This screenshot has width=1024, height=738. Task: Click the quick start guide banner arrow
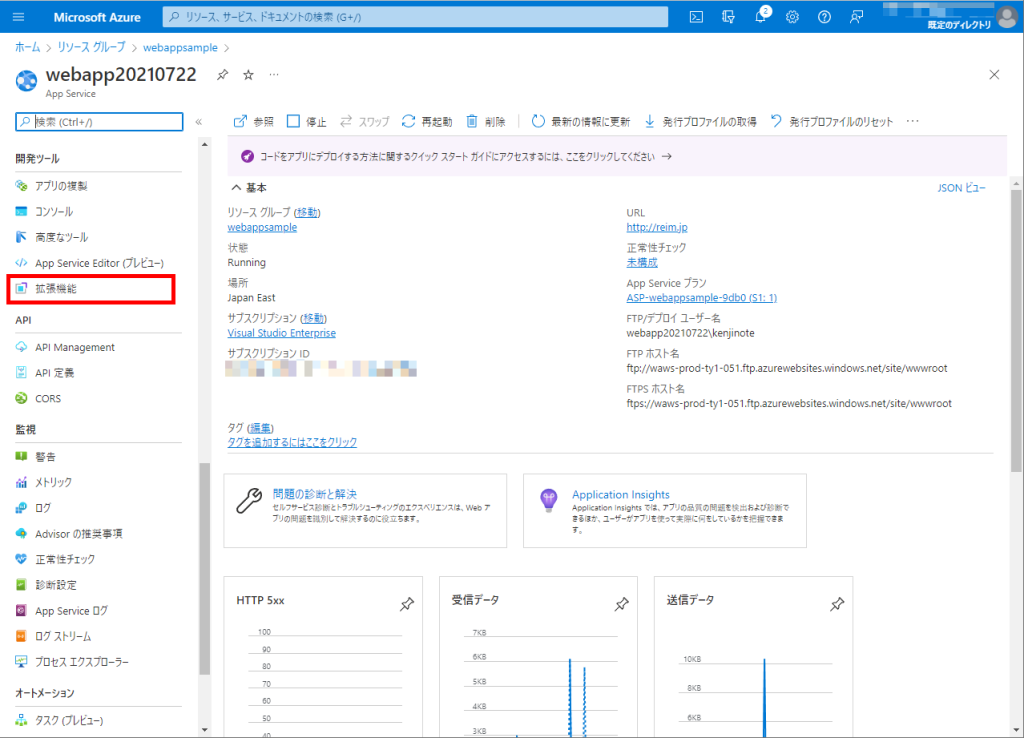coord(666,157)
